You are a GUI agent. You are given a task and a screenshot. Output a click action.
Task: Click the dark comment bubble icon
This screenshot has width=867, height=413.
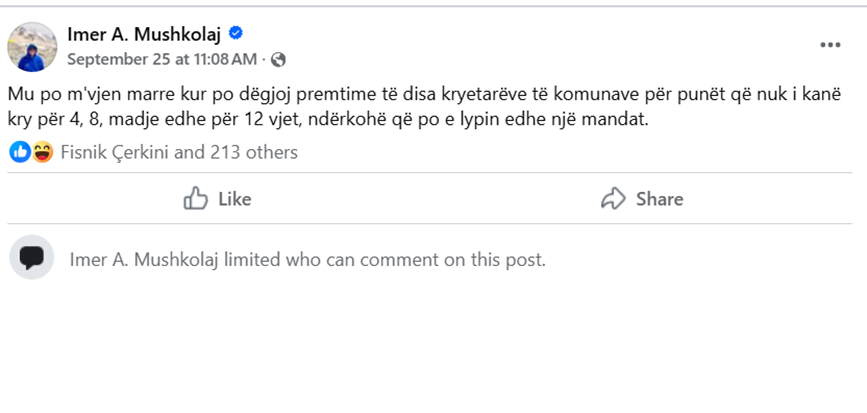(x=32, y=258)
